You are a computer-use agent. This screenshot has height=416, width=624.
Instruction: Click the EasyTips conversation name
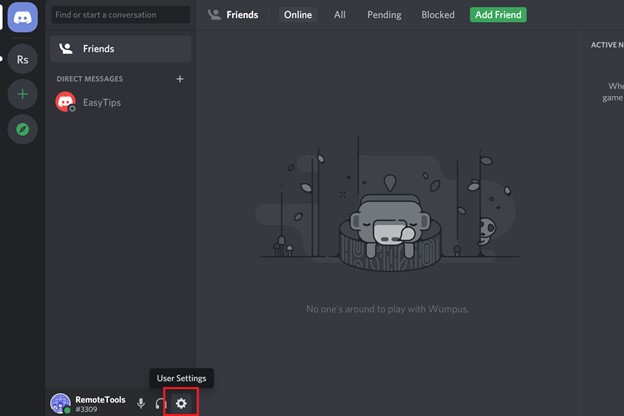[x=102, y=102]
